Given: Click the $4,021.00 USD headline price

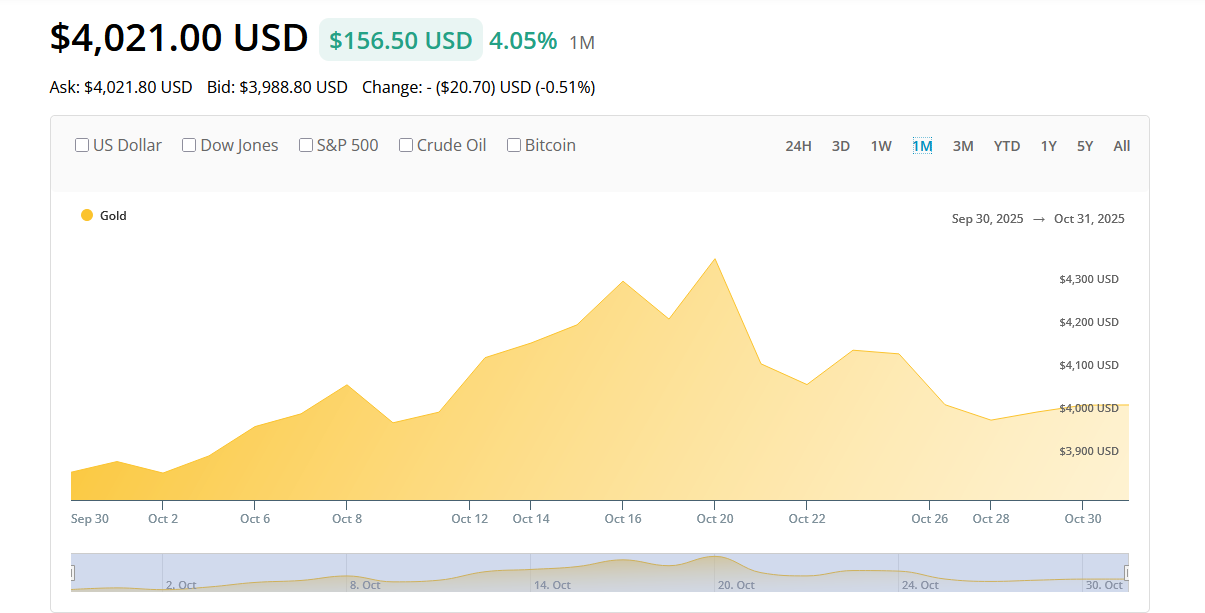Looking at the screenshot, I should coord(179,38).
